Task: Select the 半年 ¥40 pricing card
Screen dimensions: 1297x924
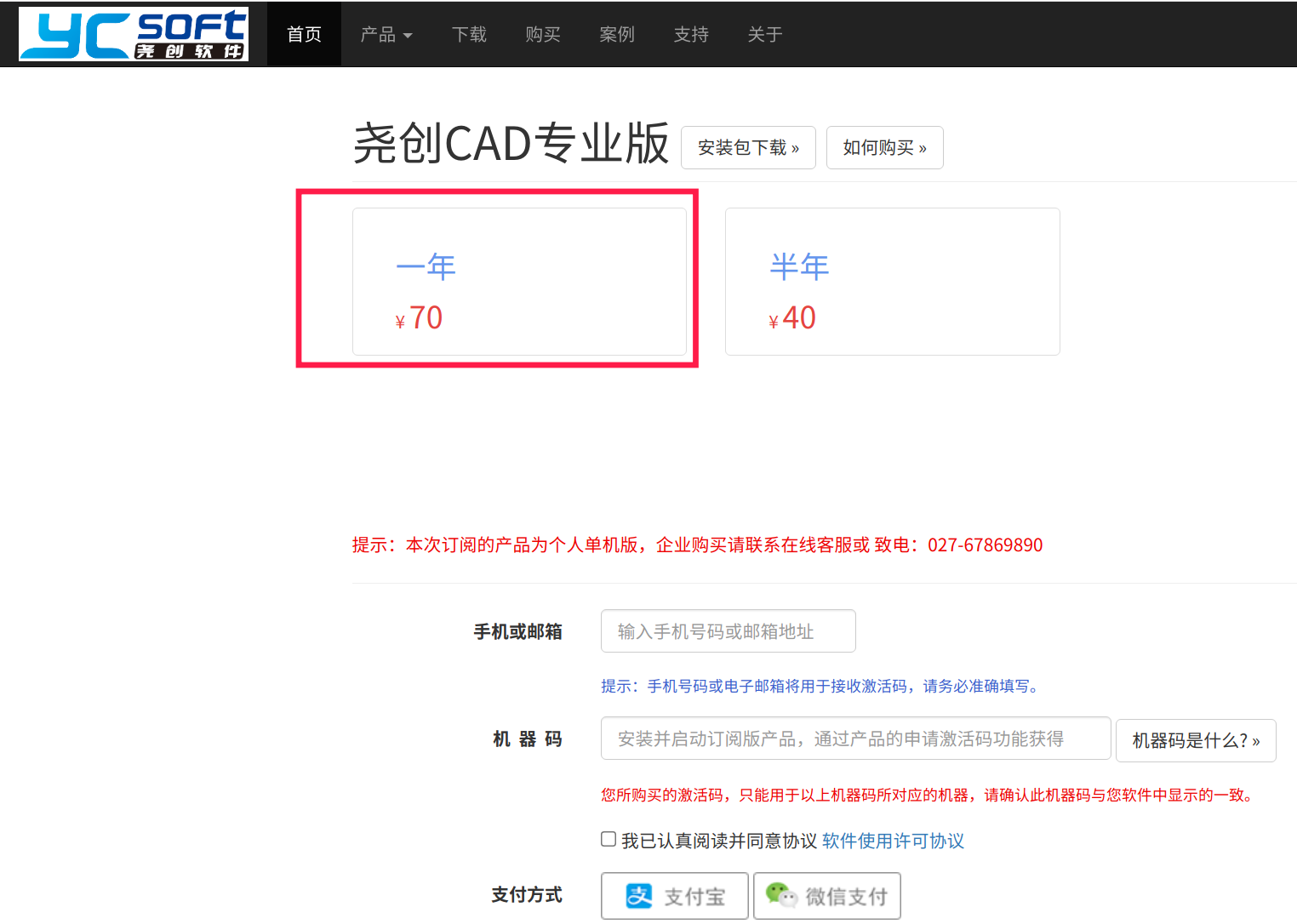Action: (892, 281)
